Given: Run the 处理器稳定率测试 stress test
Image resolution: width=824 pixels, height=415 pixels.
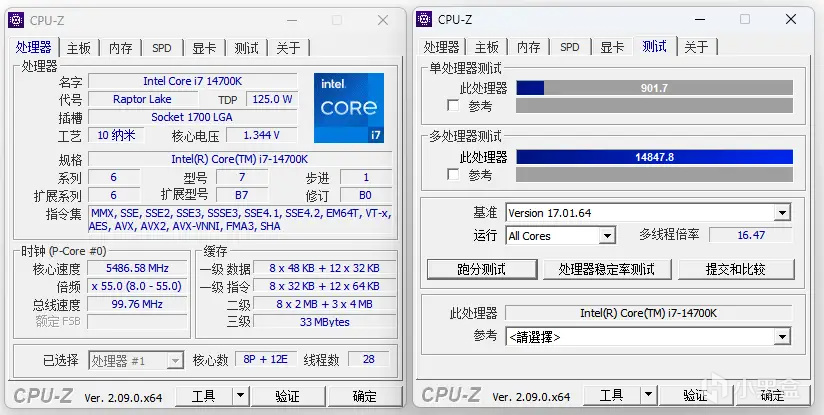Looking at the screenshot, I should (607, 269).
